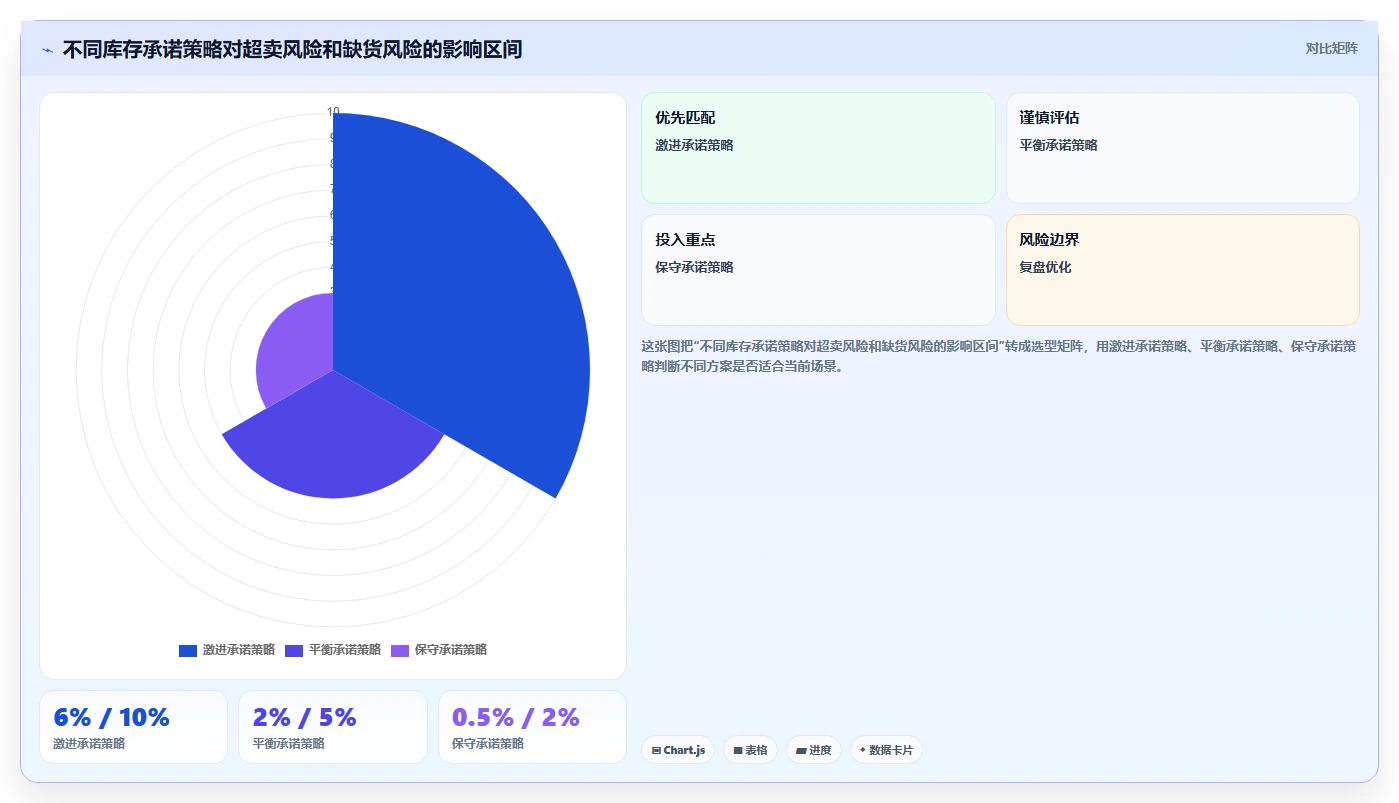Click 激进承诺策略 text in legend
Screen dimensions: 1399x803
pyautogui.click(x=239, y=650)
